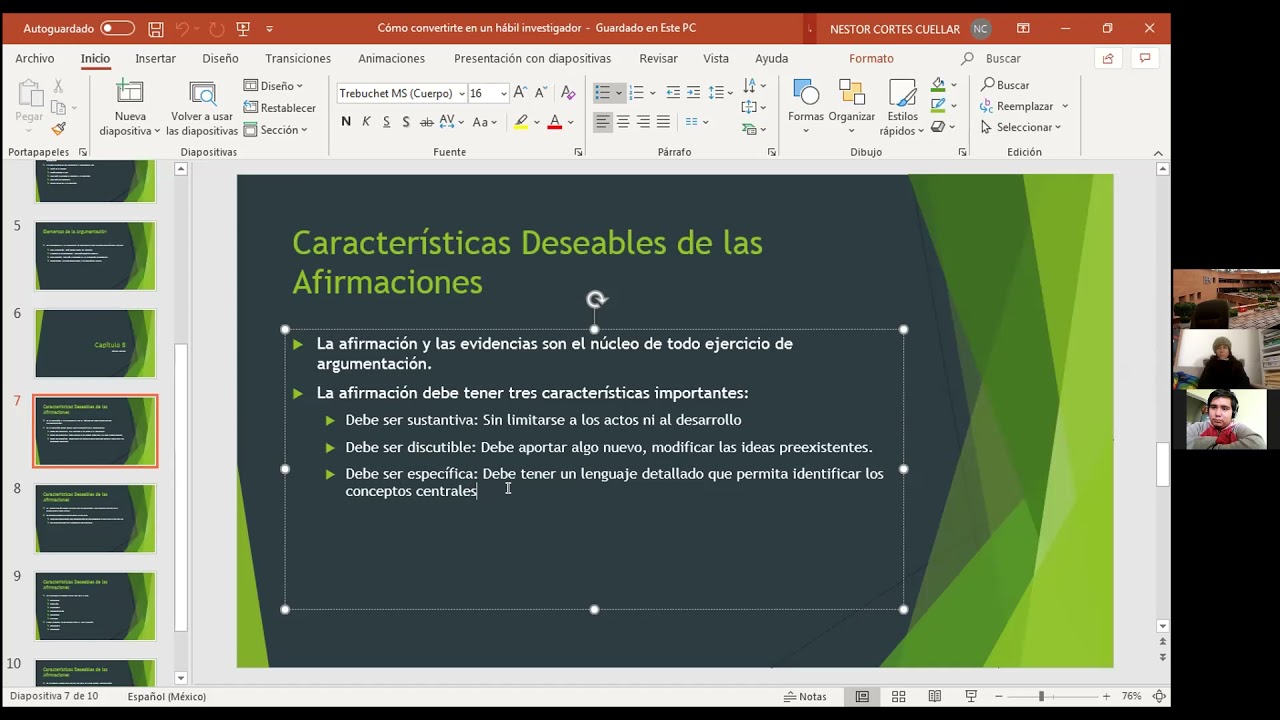This screenshot has width=1280, height=720.
Task: Switch to slide sorter view
Action: pos(898,696)
